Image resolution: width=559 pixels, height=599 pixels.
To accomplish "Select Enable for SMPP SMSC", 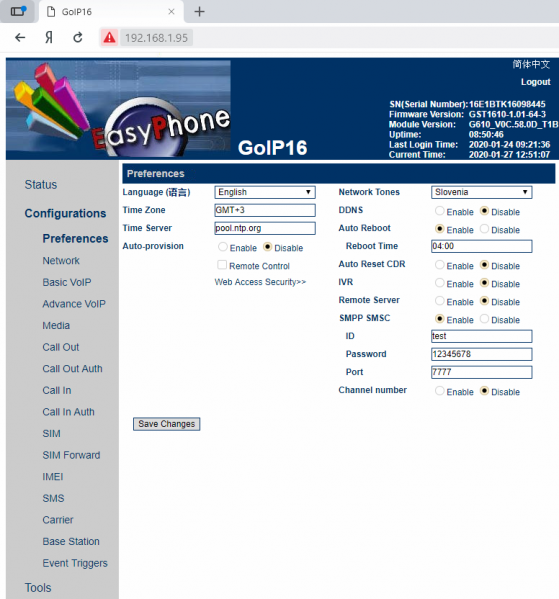I will coord(440,319).
